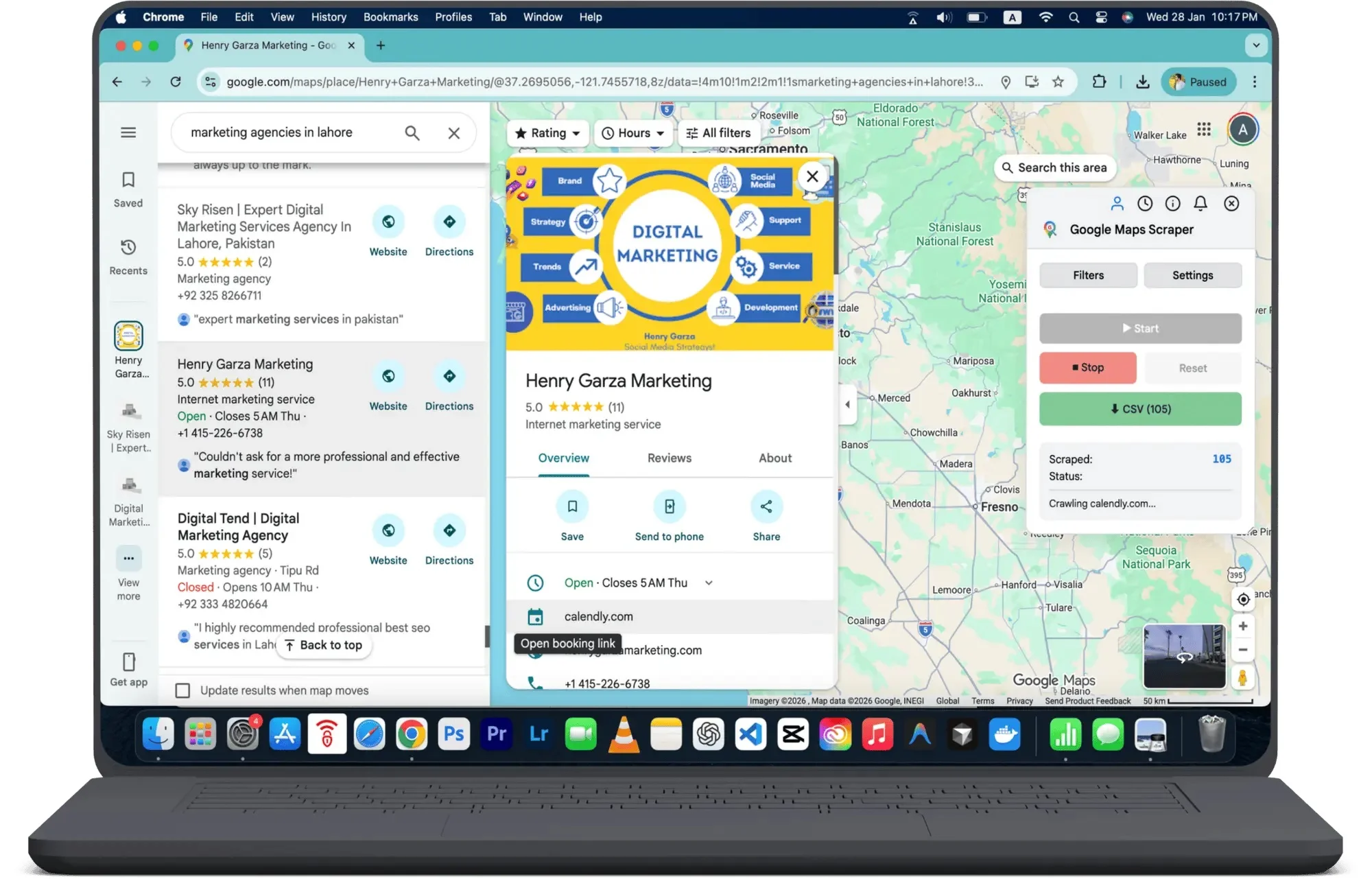Switch to the About tab
Screen dimensions: 1372x879
pyautogui.click(x=775, y=458)
